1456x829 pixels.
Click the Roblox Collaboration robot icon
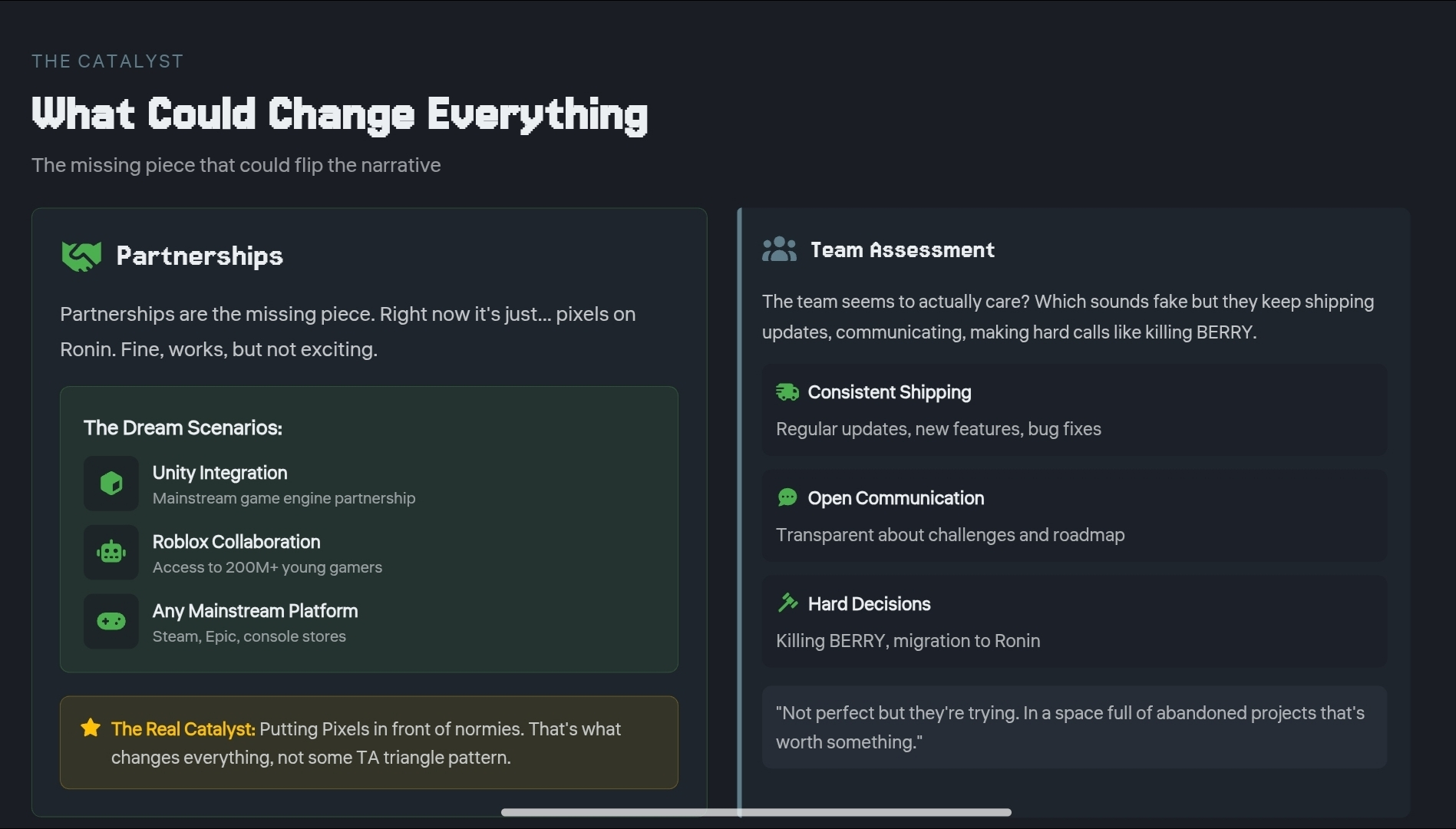click(x=111, y=552)
